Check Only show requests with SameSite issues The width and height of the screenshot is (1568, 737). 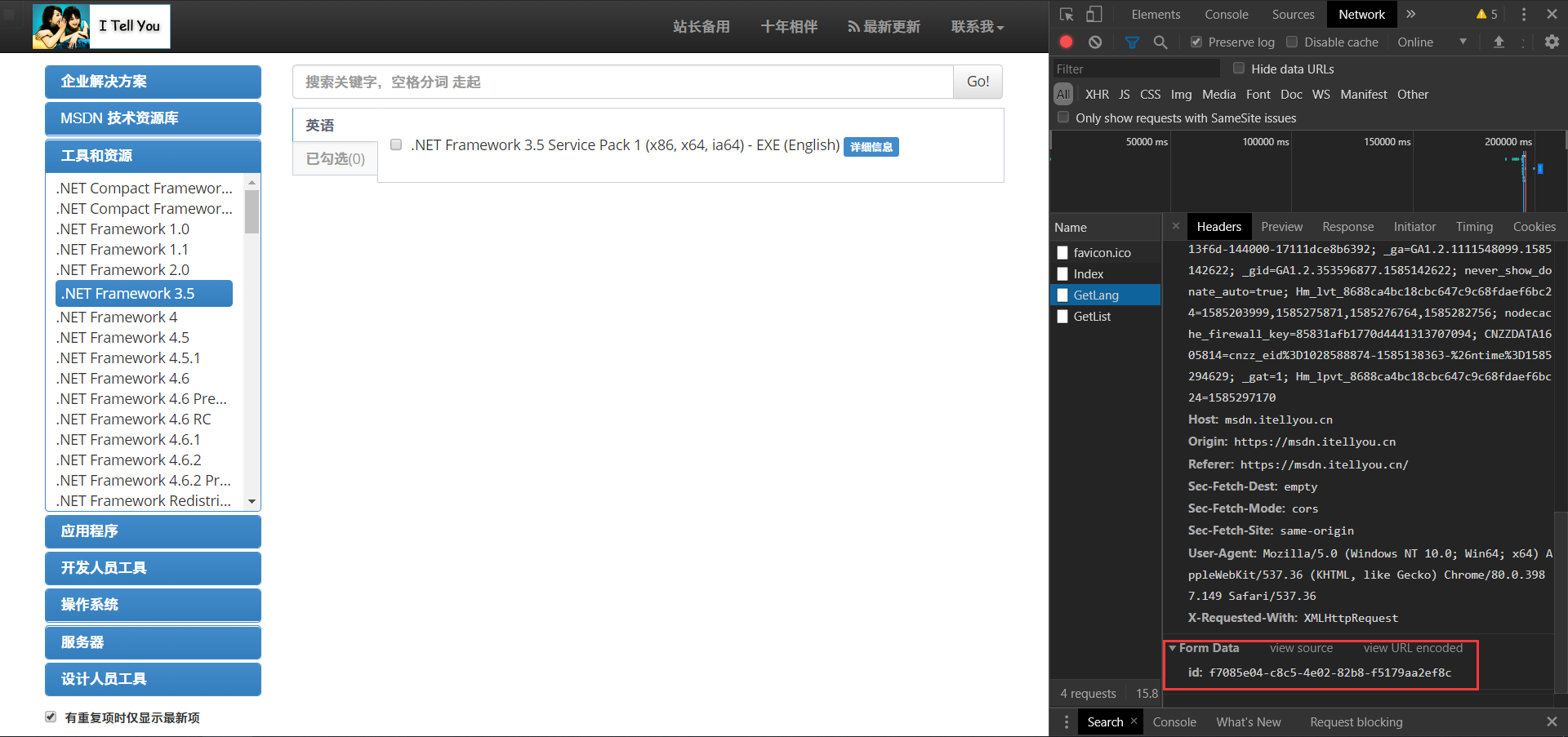(1063, 118)
